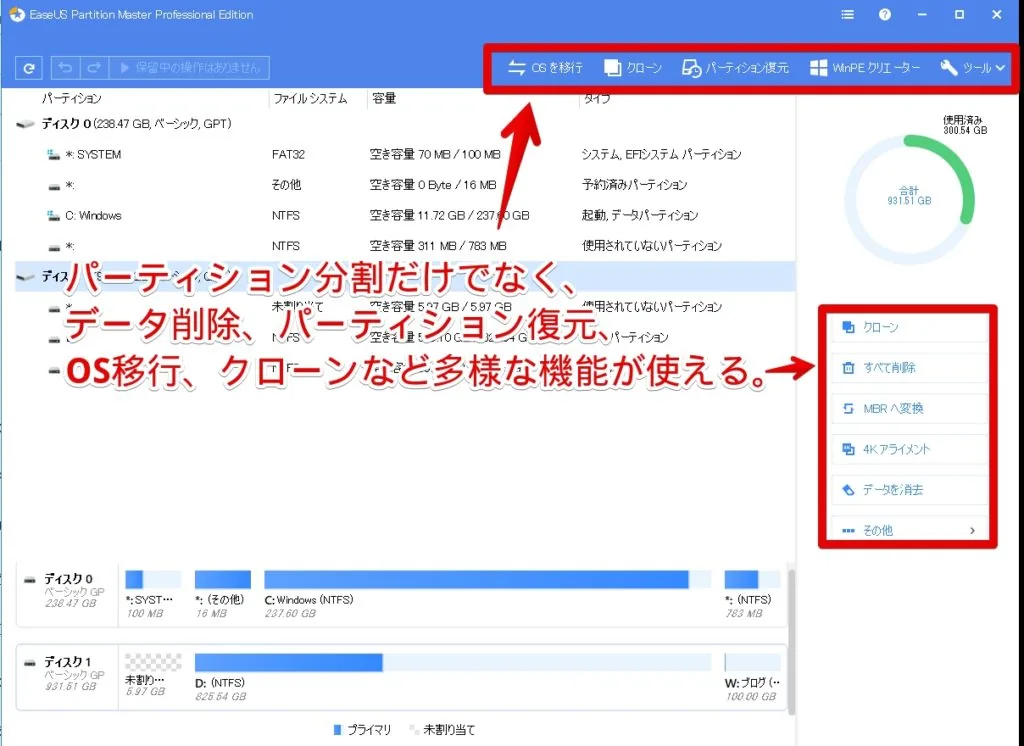Click the clone icon in side panel
The image size is (1024, 746).
(x=848, y=327)
